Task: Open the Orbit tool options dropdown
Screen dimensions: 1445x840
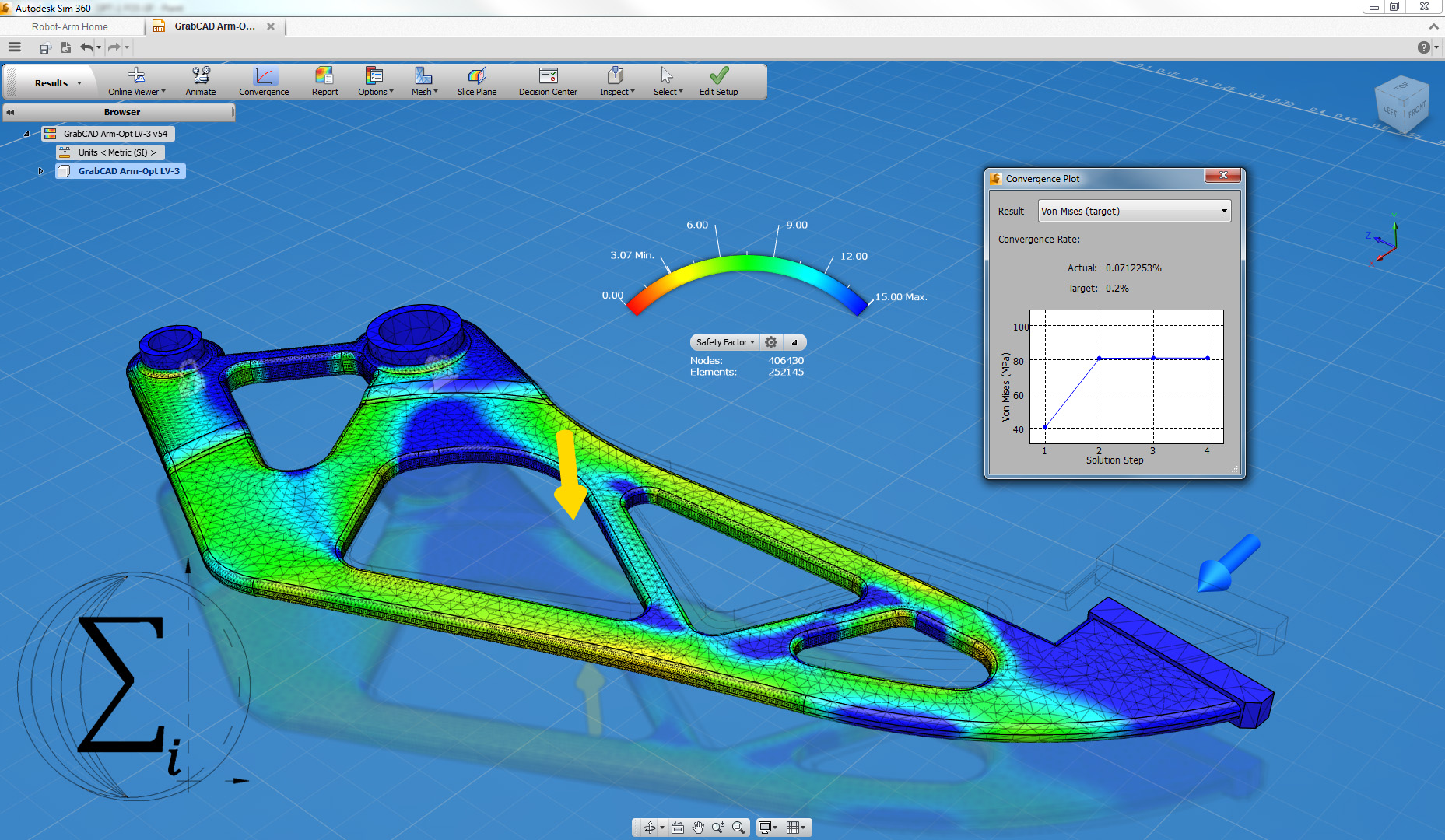Action: (x=662, y=828)
